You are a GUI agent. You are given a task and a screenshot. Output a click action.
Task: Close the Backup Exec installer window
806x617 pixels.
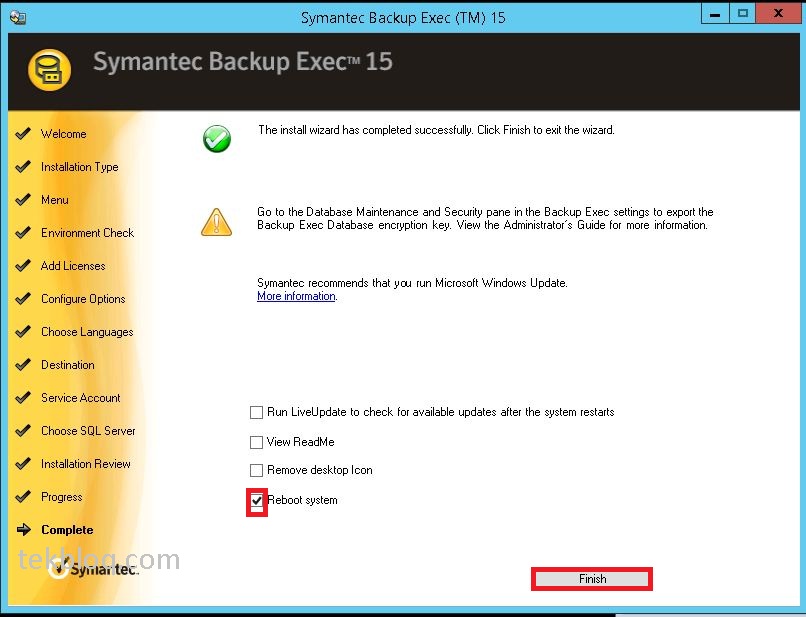coord(778,14)
